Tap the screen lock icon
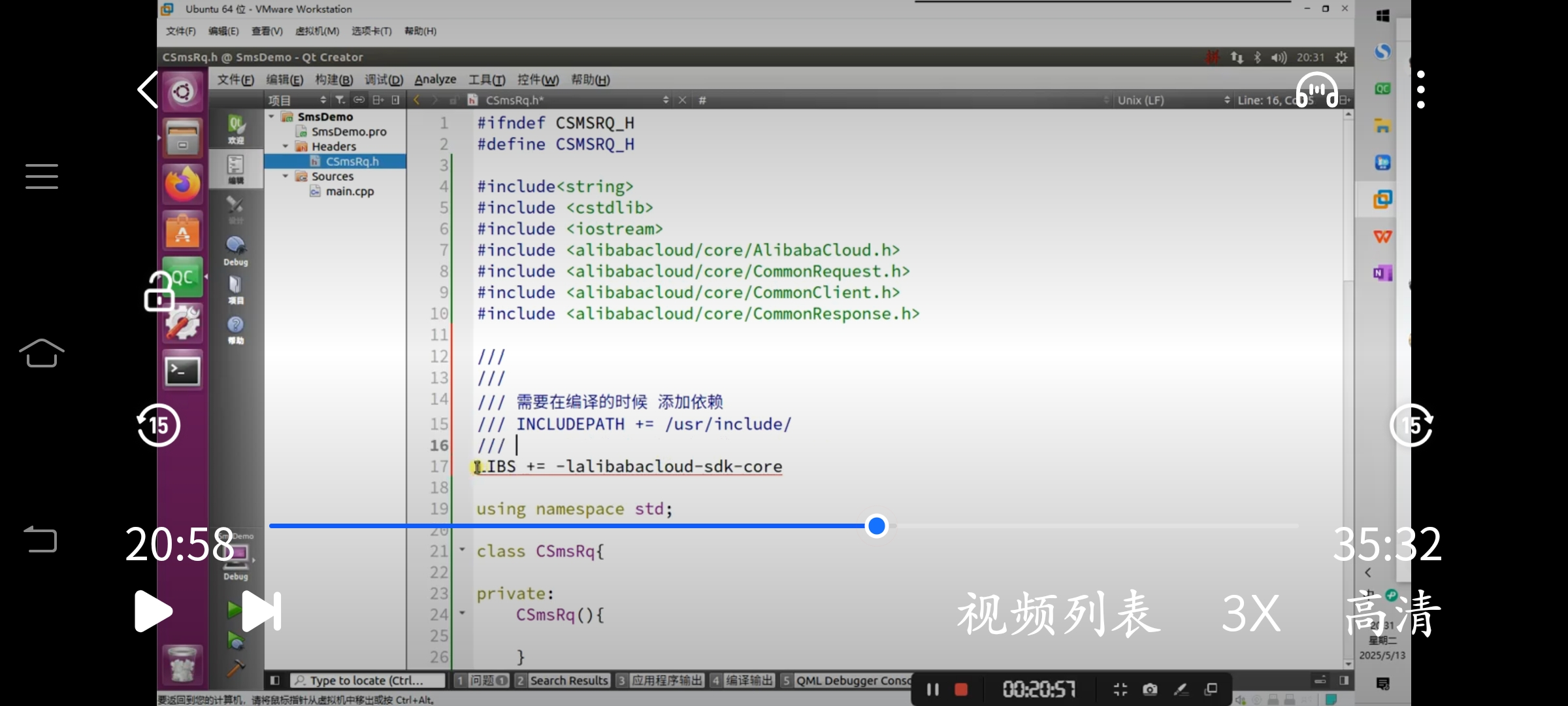Screen dimensions: 1568x706 click(x=159, y=292)
